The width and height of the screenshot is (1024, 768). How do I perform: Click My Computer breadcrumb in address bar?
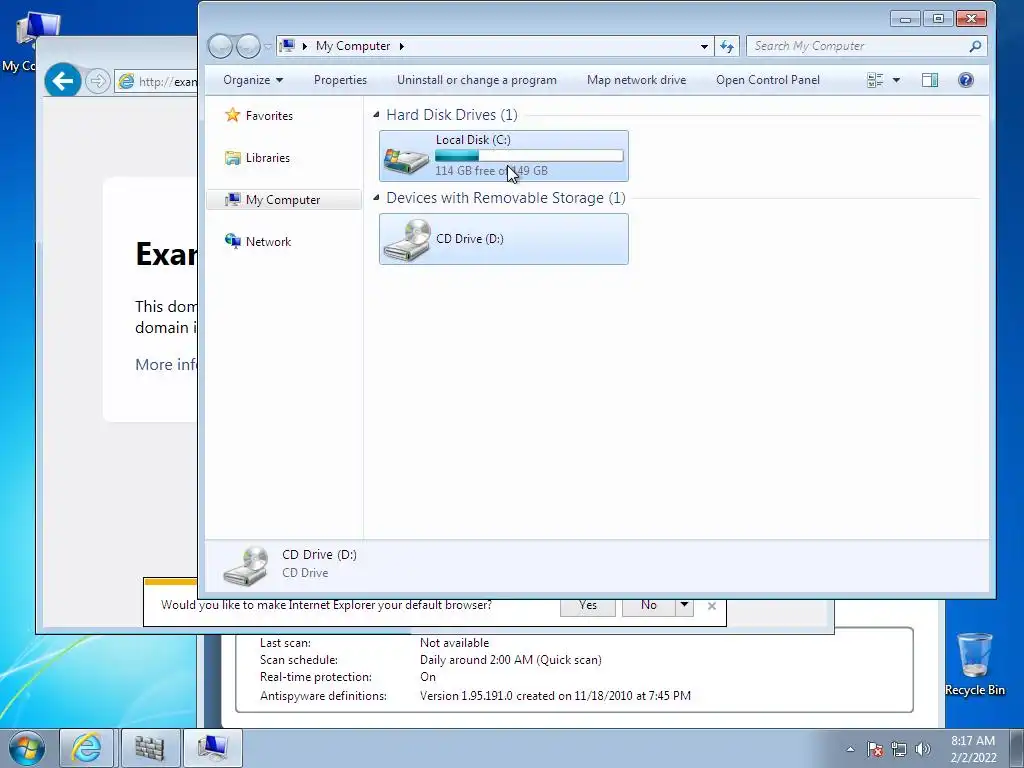coord(353,46)
